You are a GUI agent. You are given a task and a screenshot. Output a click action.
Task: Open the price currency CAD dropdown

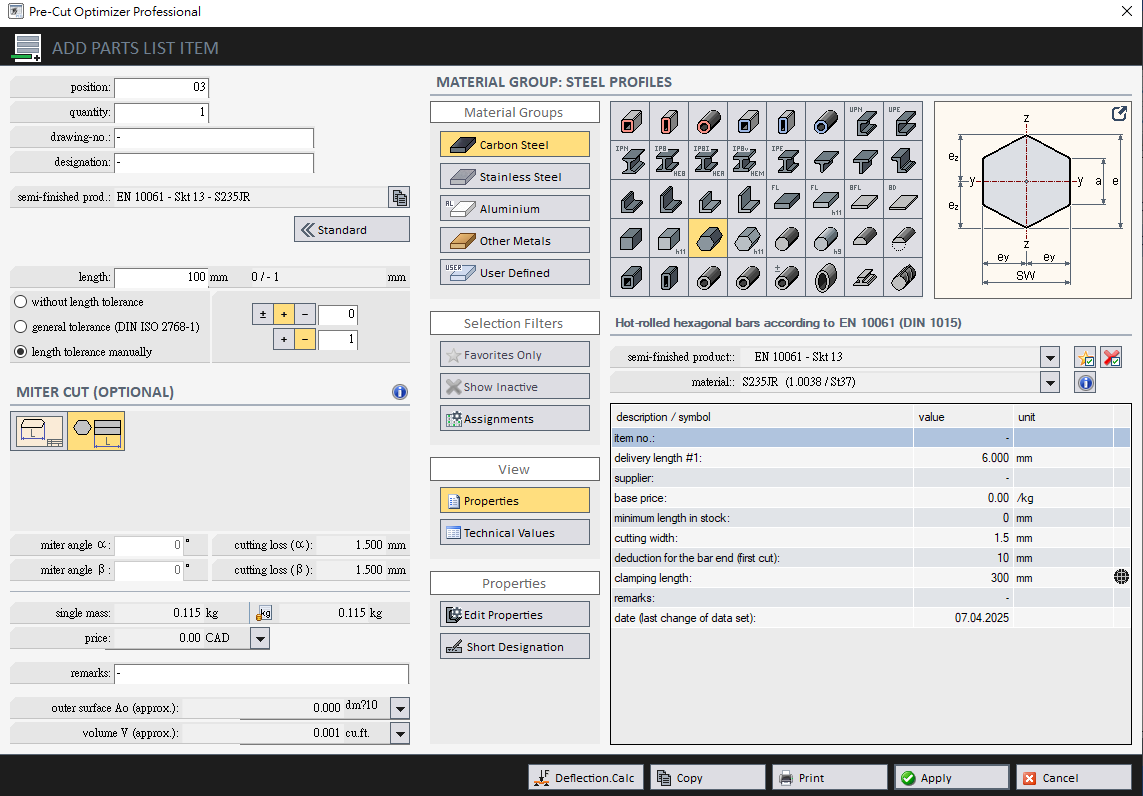pos(259,638)
